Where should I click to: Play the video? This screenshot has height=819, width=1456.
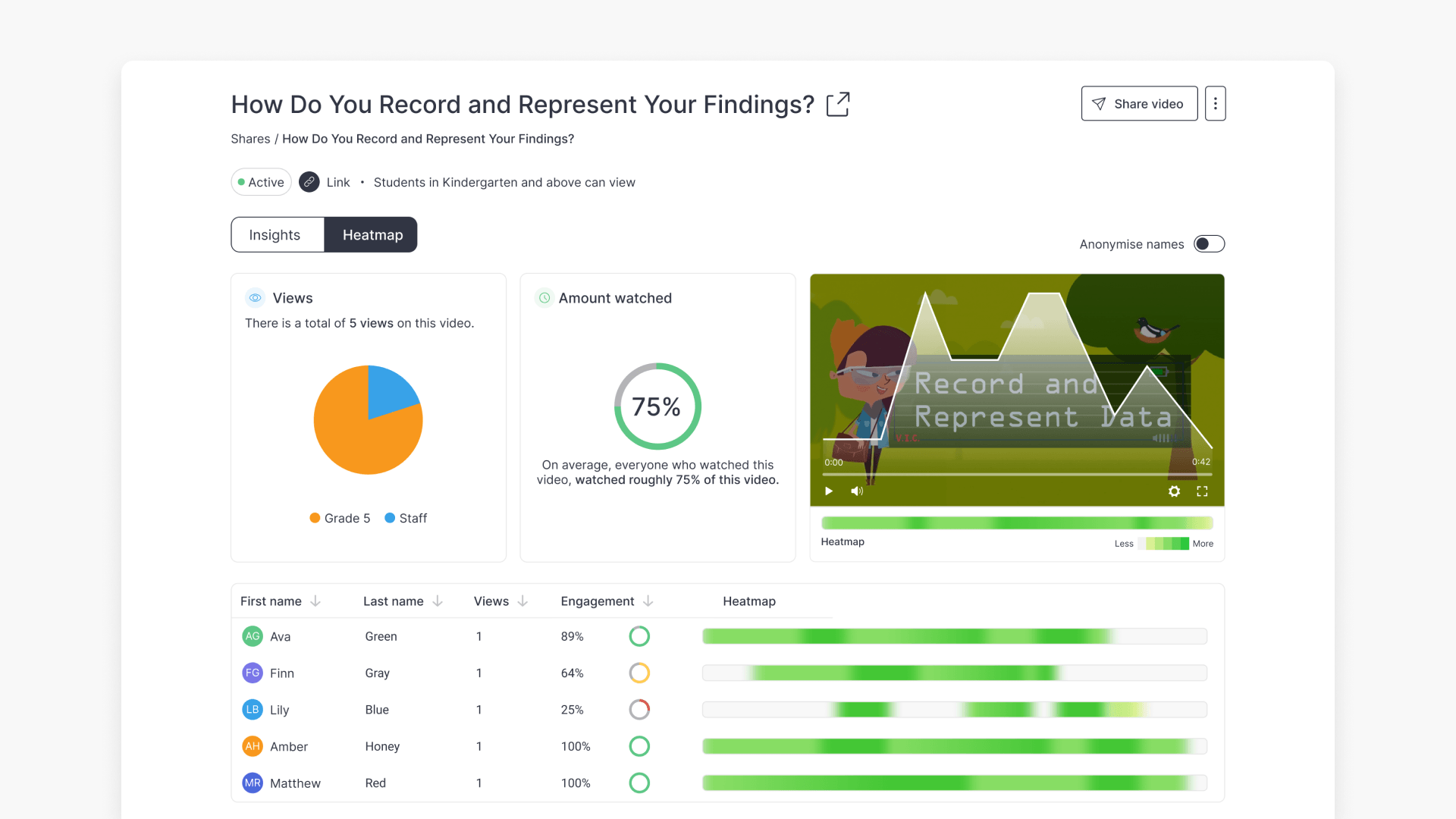[x=829, y=491]
